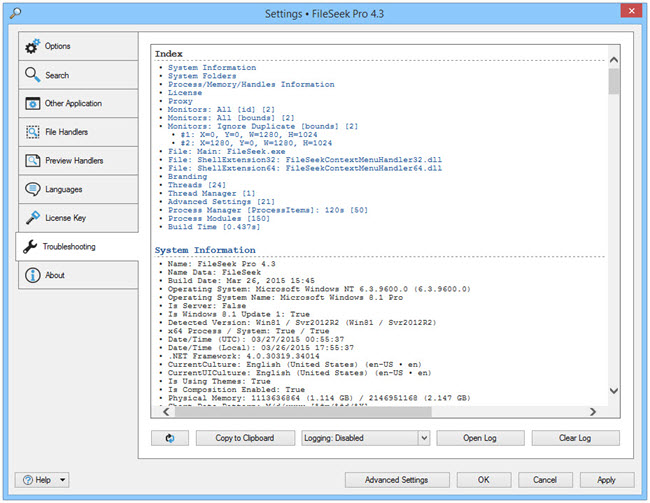The height and width of the screenshot is (503, 650).
Task: Click the refresh troubleshooting info button
Action: tap(170, 438)
